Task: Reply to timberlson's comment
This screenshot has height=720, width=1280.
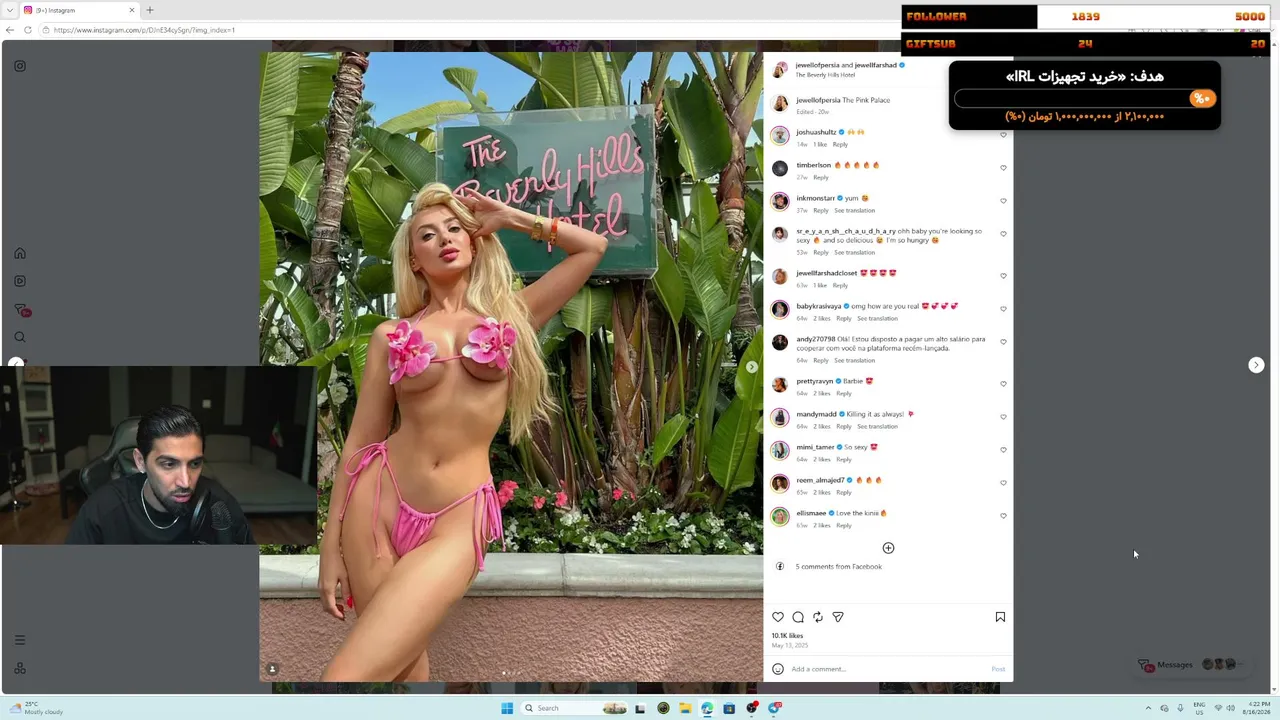Action: click(x=820, y=177)
